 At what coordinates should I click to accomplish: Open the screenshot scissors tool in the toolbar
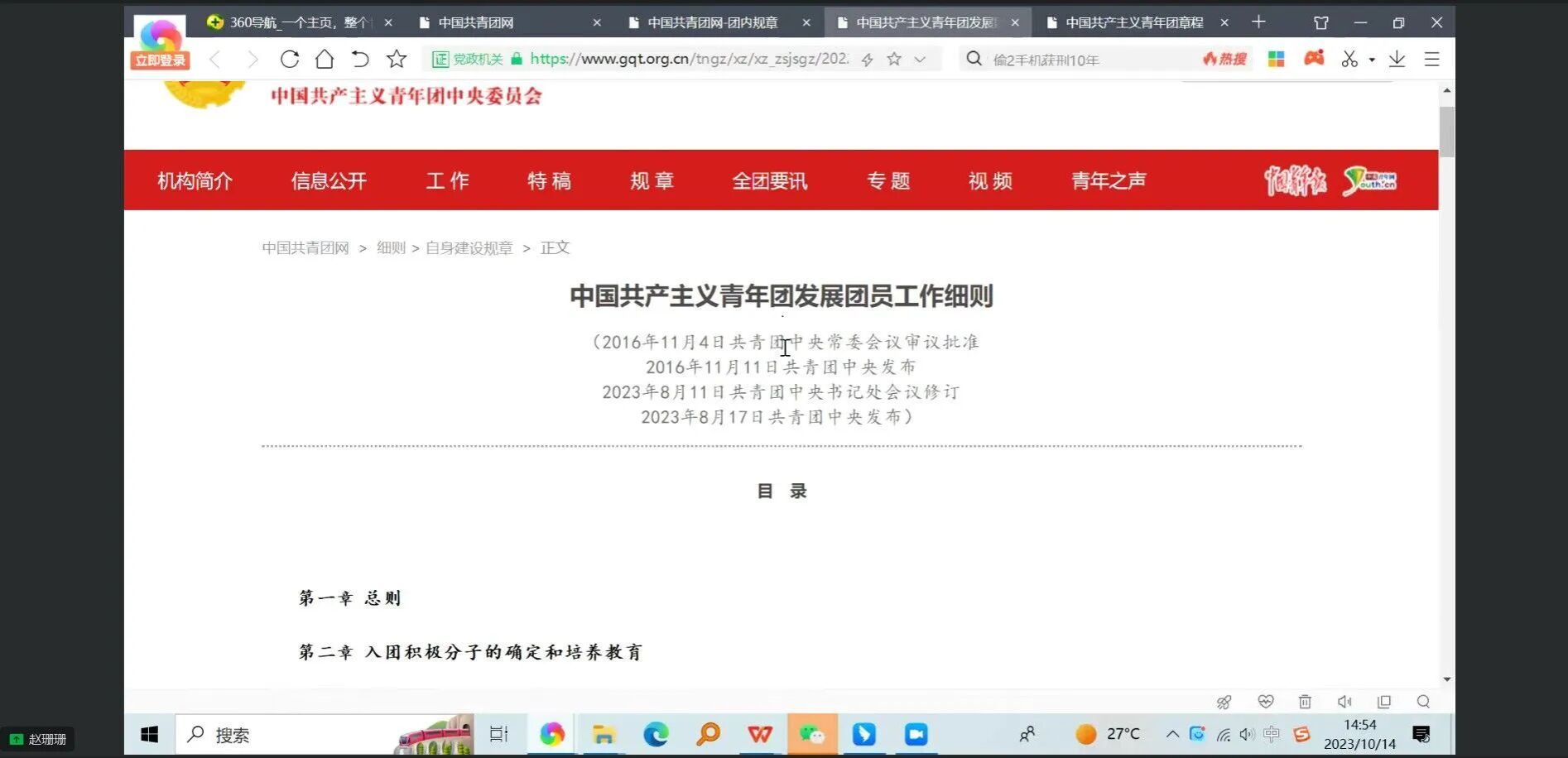(1349, 59)
